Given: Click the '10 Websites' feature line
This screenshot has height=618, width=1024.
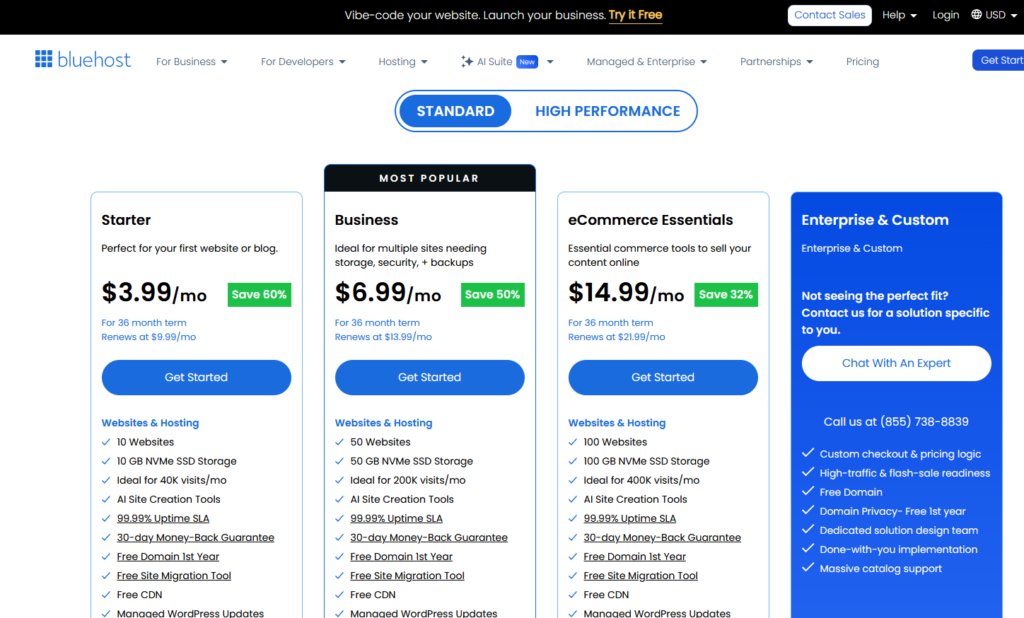Looking at the screenshot, I should 145,442.
